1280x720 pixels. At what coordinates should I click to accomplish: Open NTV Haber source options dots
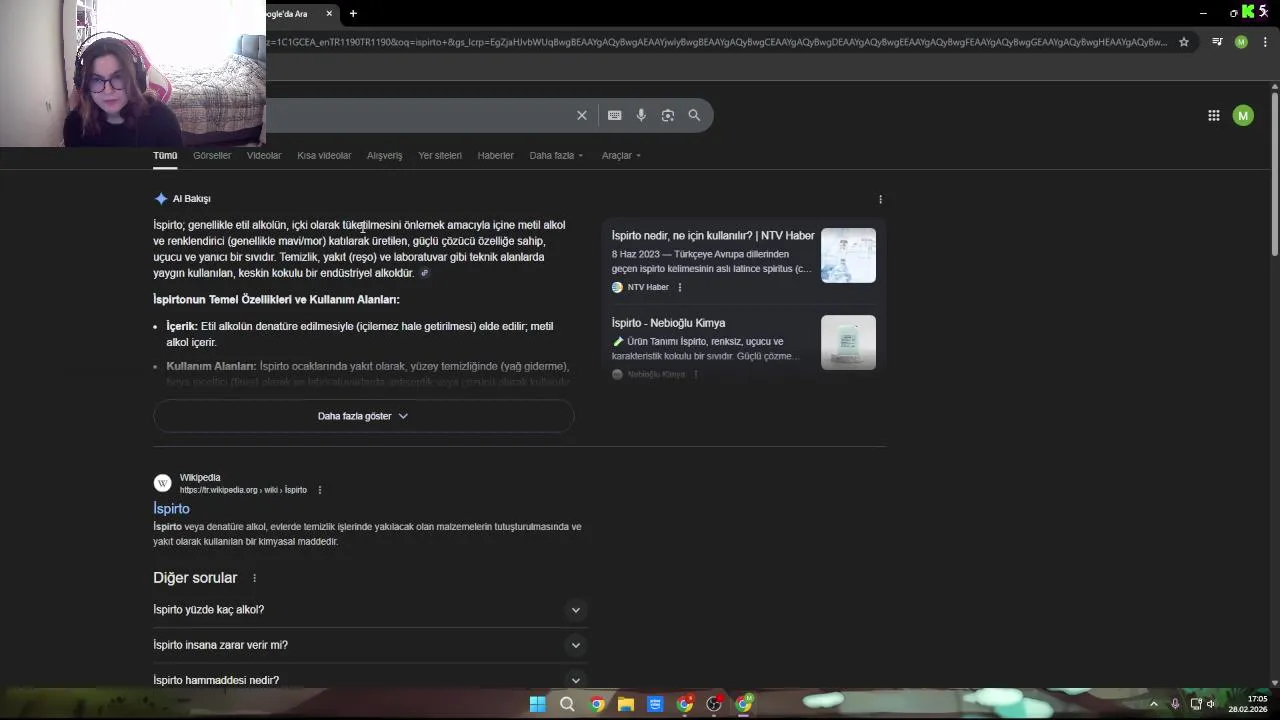click(x=680, y=287)
